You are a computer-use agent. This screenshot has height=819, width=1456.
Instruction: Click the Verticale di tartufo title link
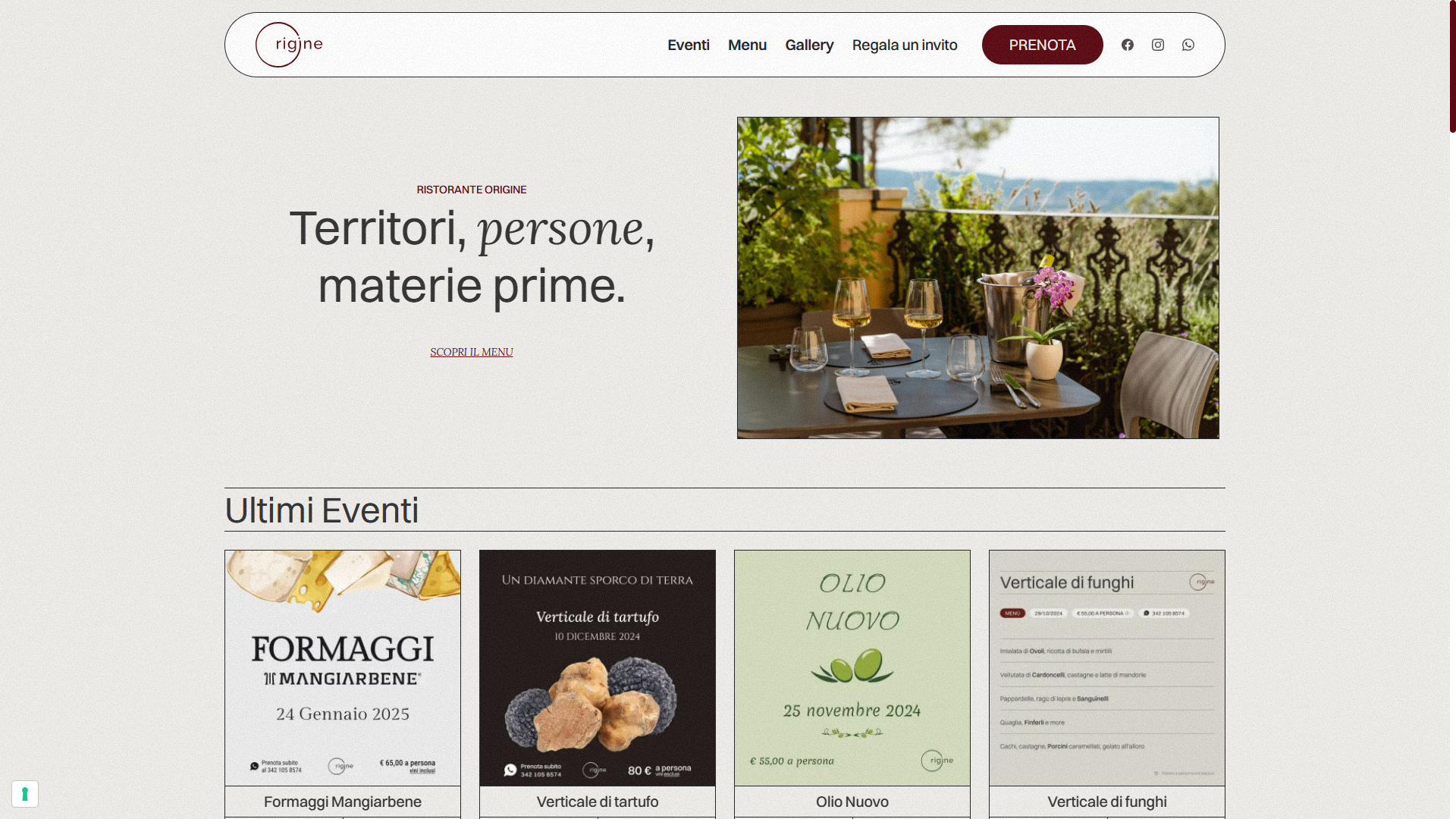pos(598,802)
